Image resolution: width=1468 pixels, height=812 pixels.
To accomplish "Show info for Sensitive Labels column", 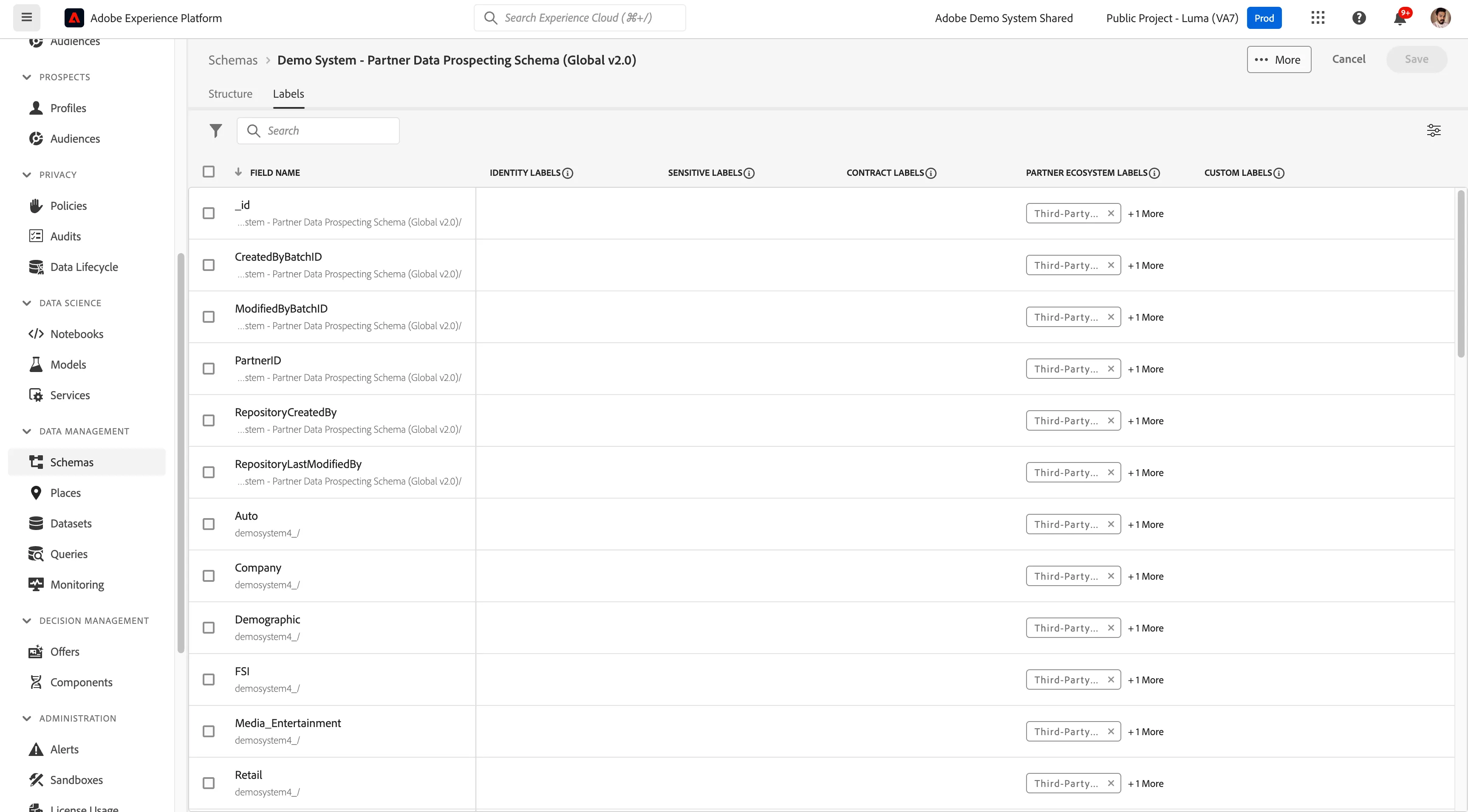I will 750,173.
